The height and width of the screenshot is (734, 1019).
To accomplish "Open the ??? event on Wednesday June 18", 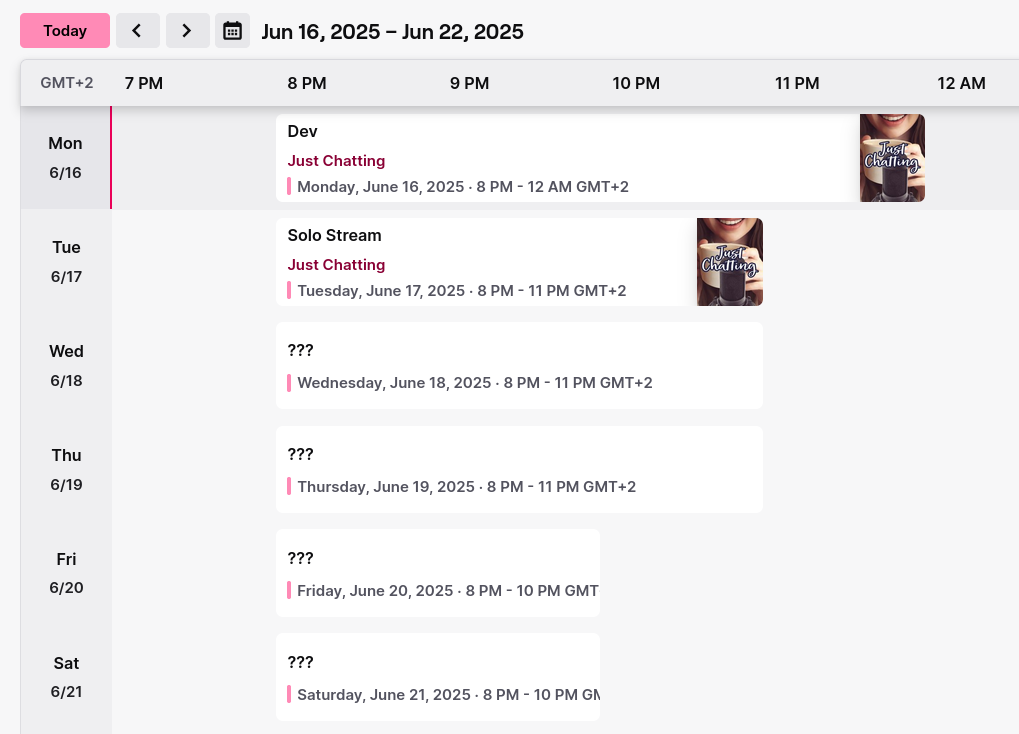I will coord(519,365).
